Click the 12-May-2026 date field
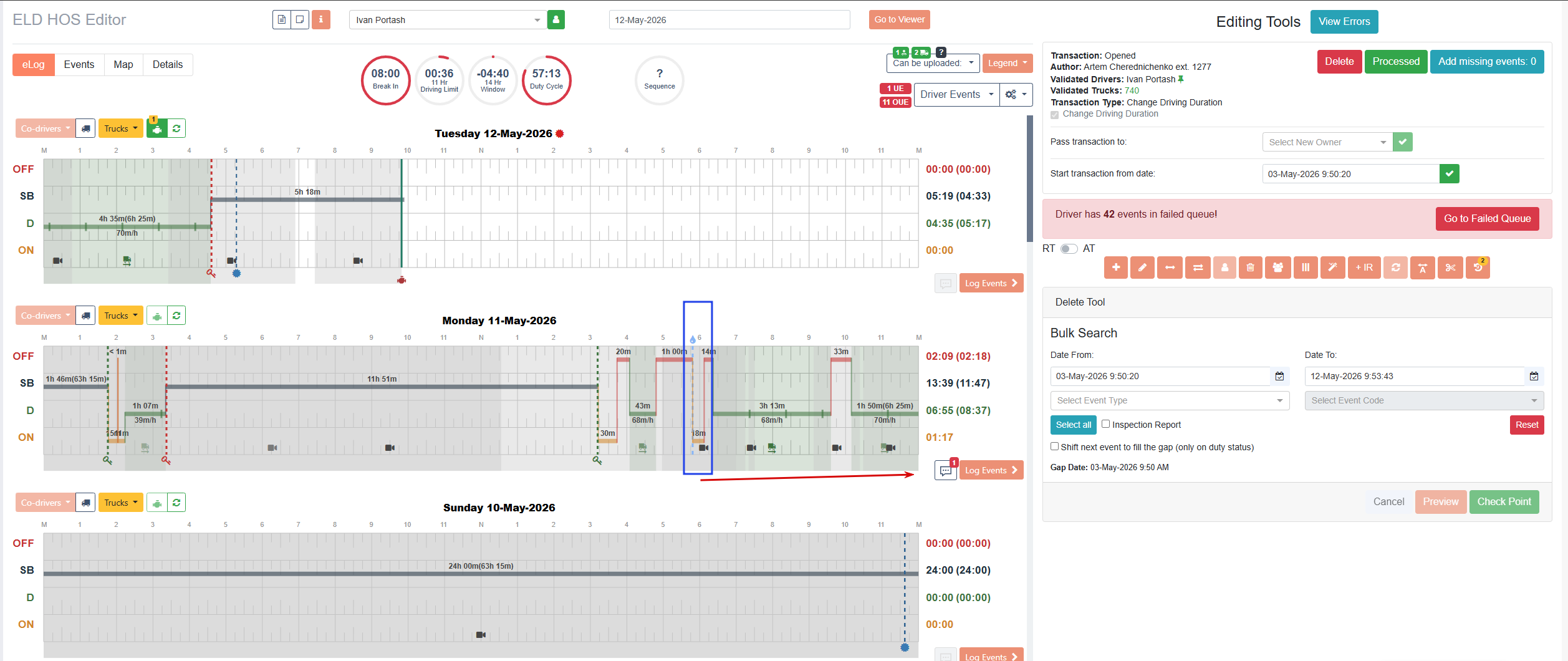The height and width of the screenshot is (661, 1568). point(729,20)
